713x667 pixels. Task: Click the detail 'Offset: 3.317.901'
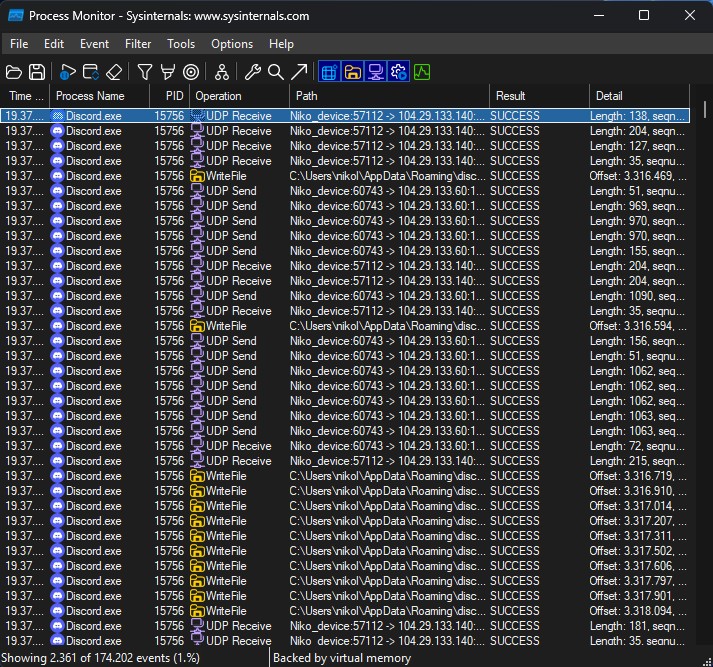pos(632,596)
